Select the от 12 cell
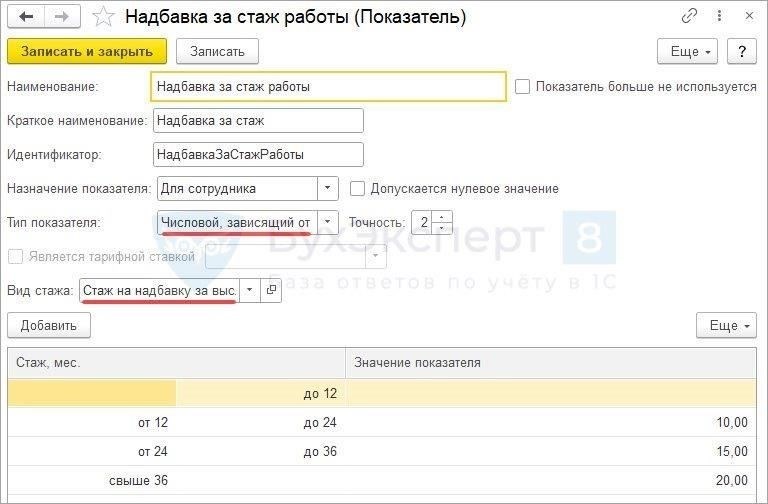 click(92, 422)
